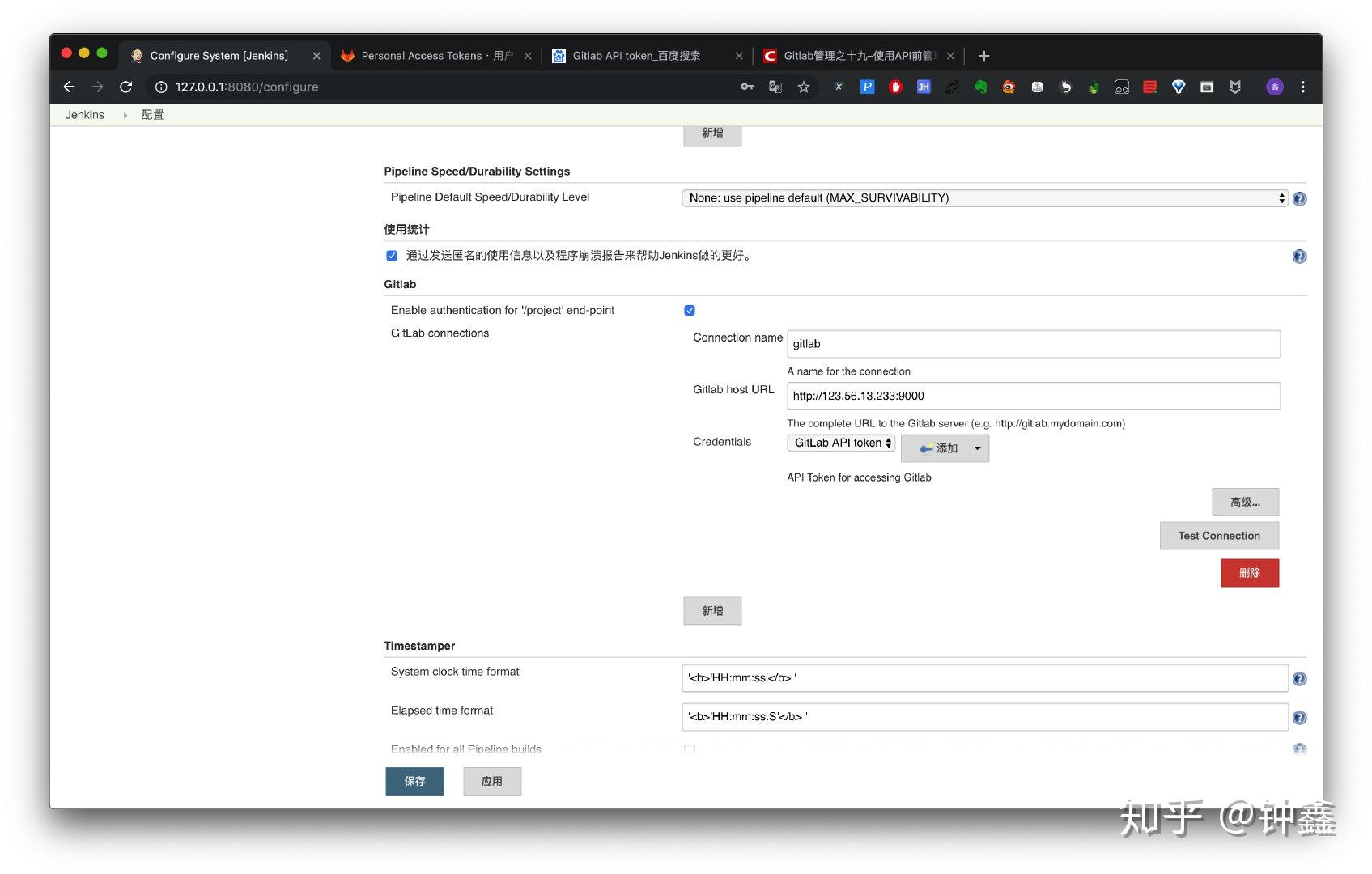Bookmark this page with star icon

coord(803,87)
